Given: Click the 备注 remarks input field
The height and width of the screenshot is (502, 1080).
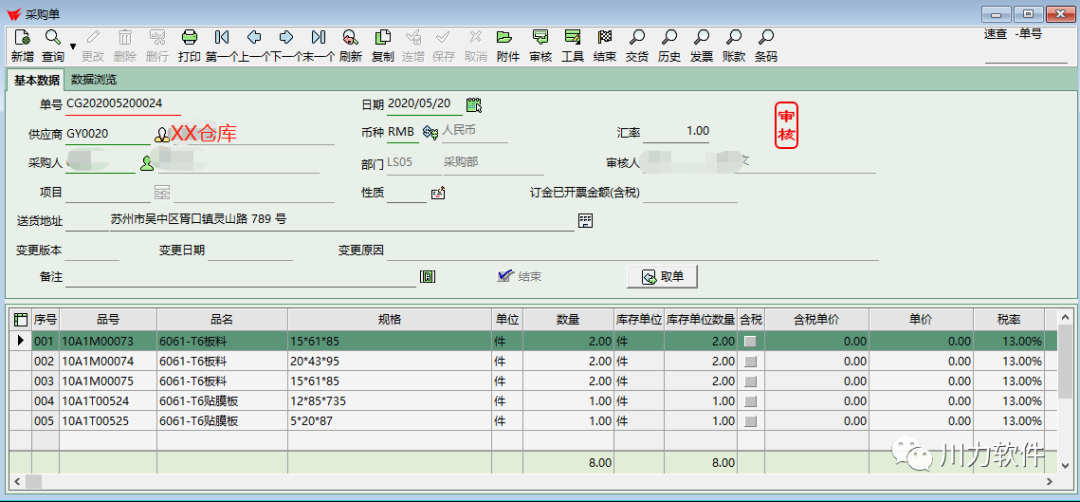Looking at the screenshot, I should pyautogui.click(x=240, y=277).
